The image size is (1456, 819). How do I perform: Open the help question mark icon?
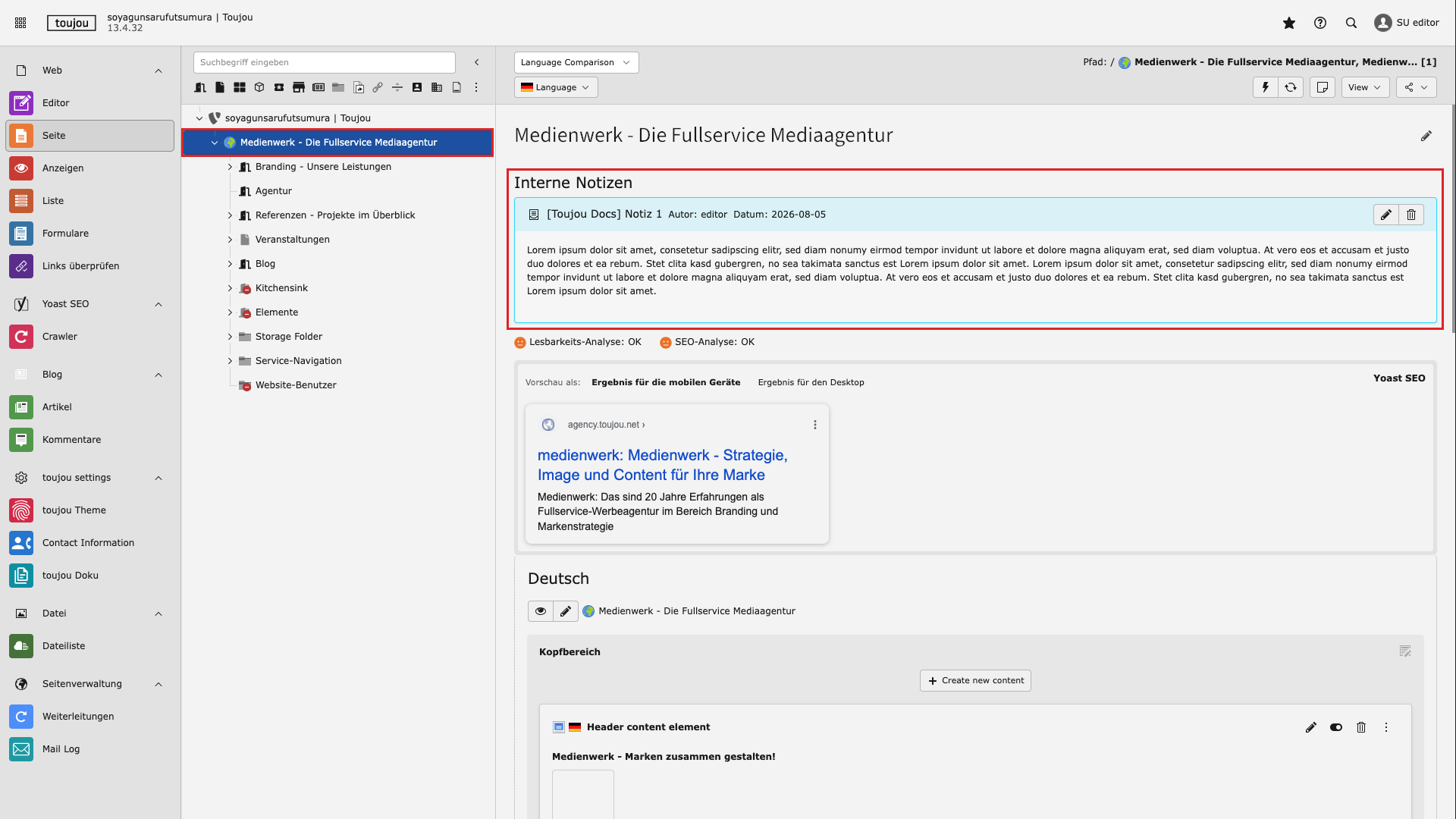tap(1320, 23)
